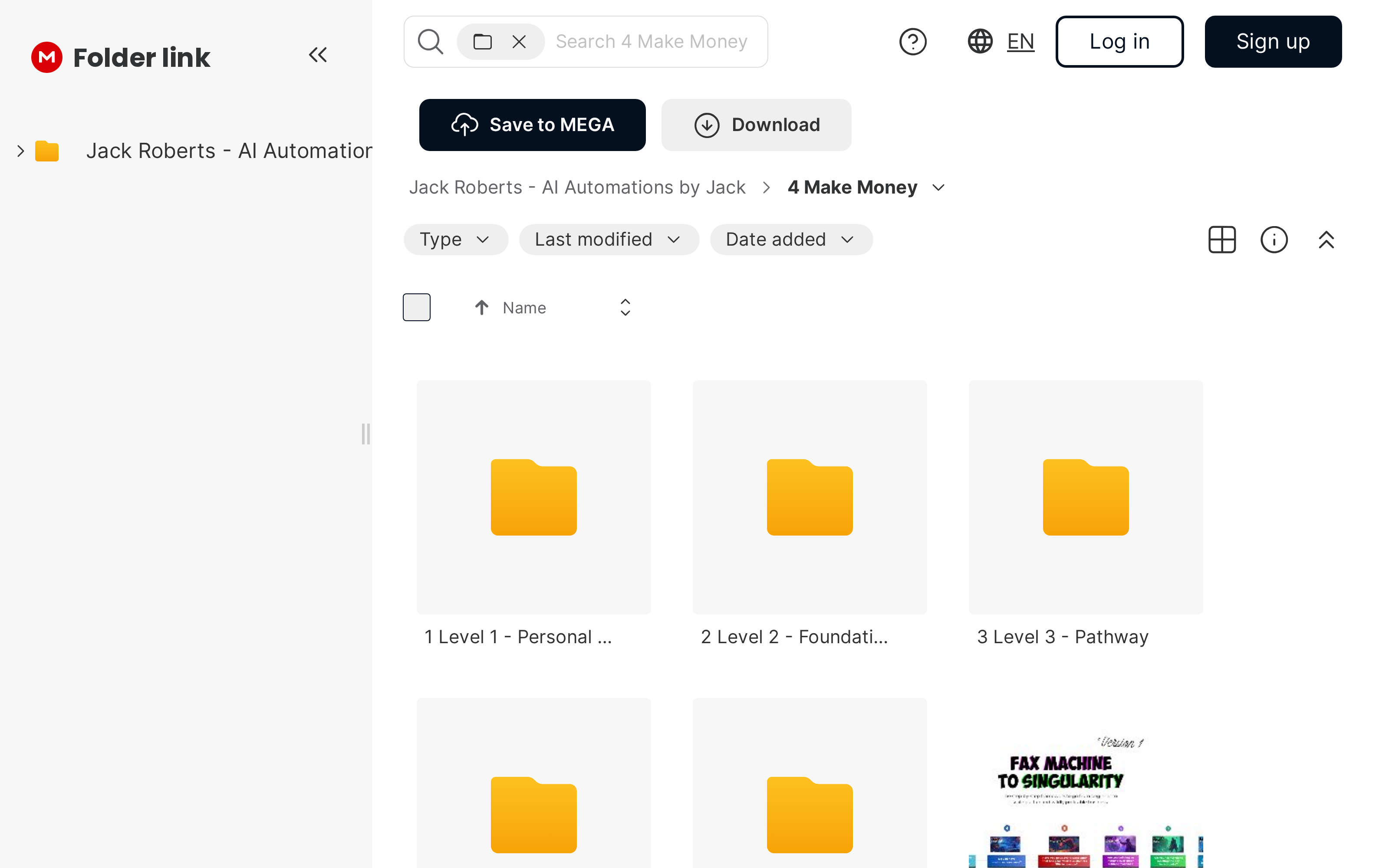Open the info panel icon
Screen dimensions: 1389x868
point(1274,240)
